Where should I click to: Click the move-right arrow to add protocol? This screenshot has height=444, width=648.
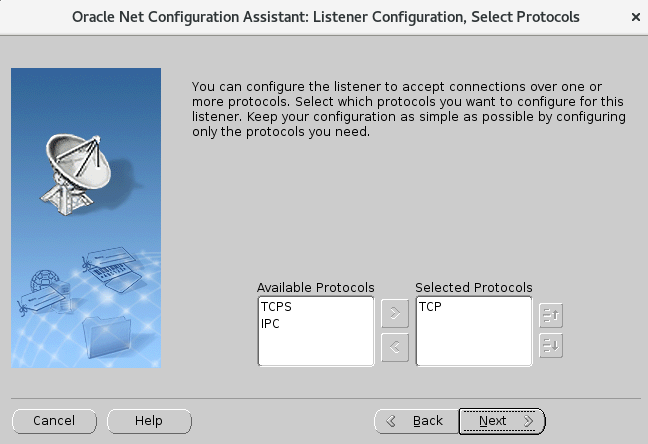[395, 313]
